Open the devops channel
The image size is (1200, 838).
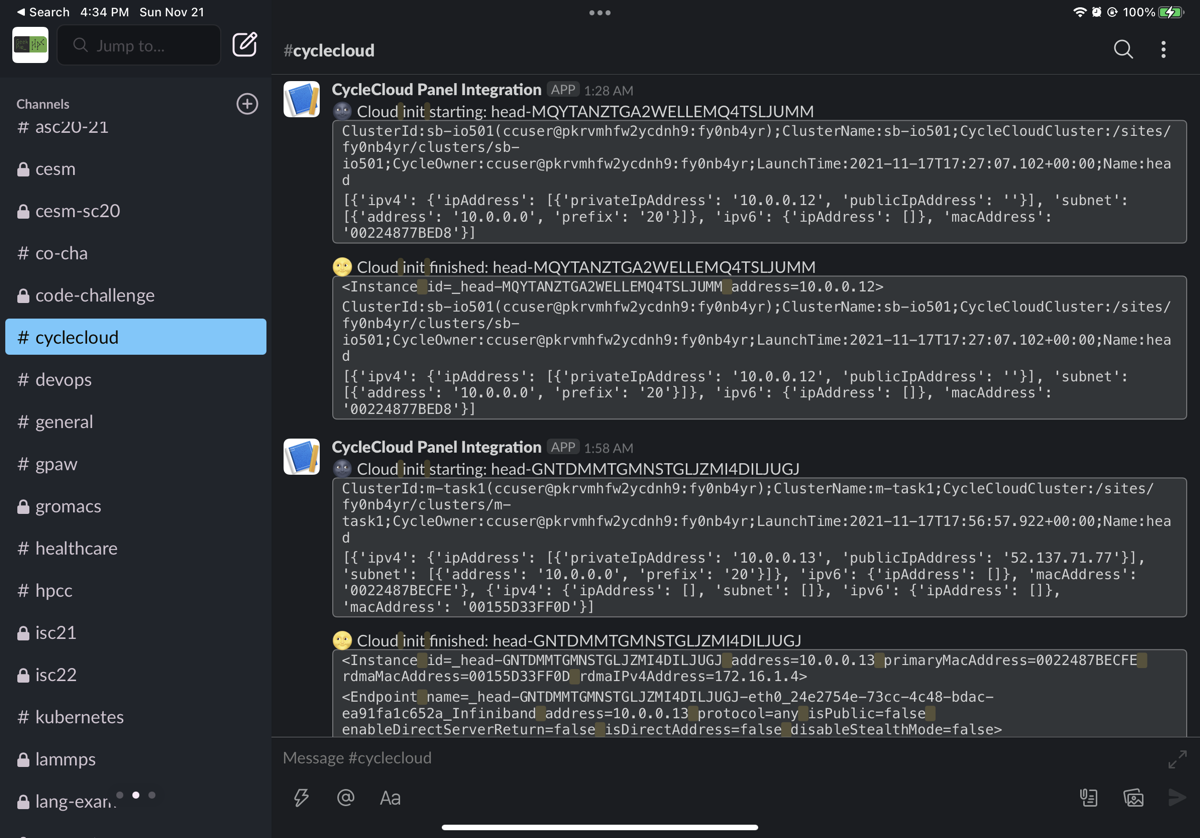pyautogui.click(x=136, y=379)
